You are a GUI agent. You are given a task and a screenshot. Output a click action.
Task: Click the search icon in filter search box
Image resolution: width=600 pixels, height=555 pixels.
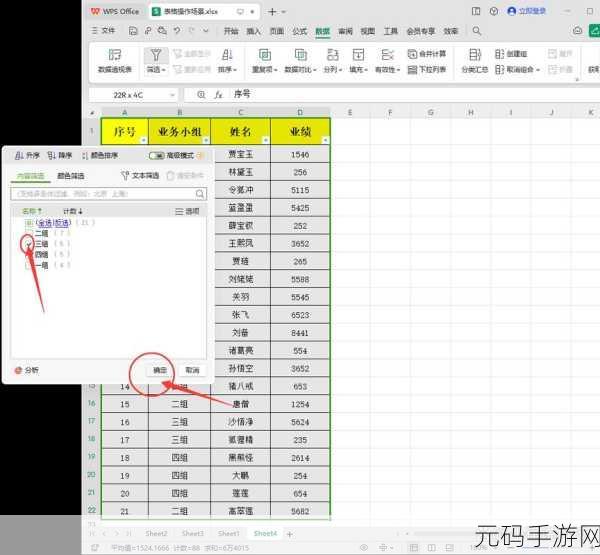click(200, 194)
